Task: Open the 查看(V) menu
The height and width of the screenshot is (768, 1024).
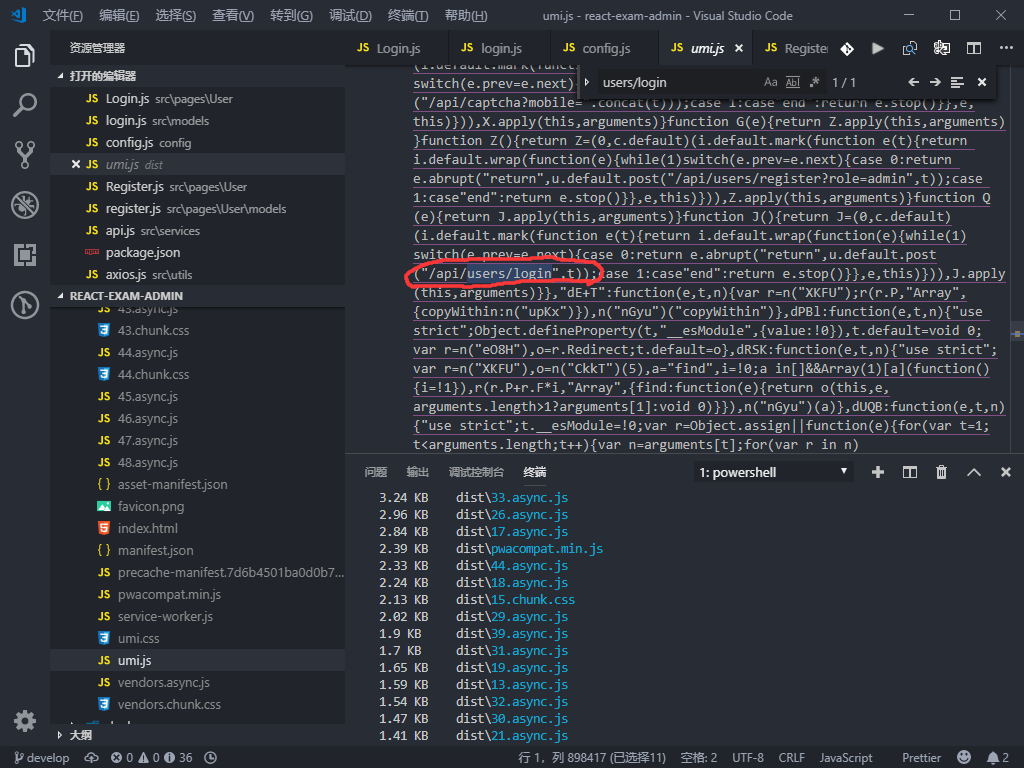Action: (232, 15)
